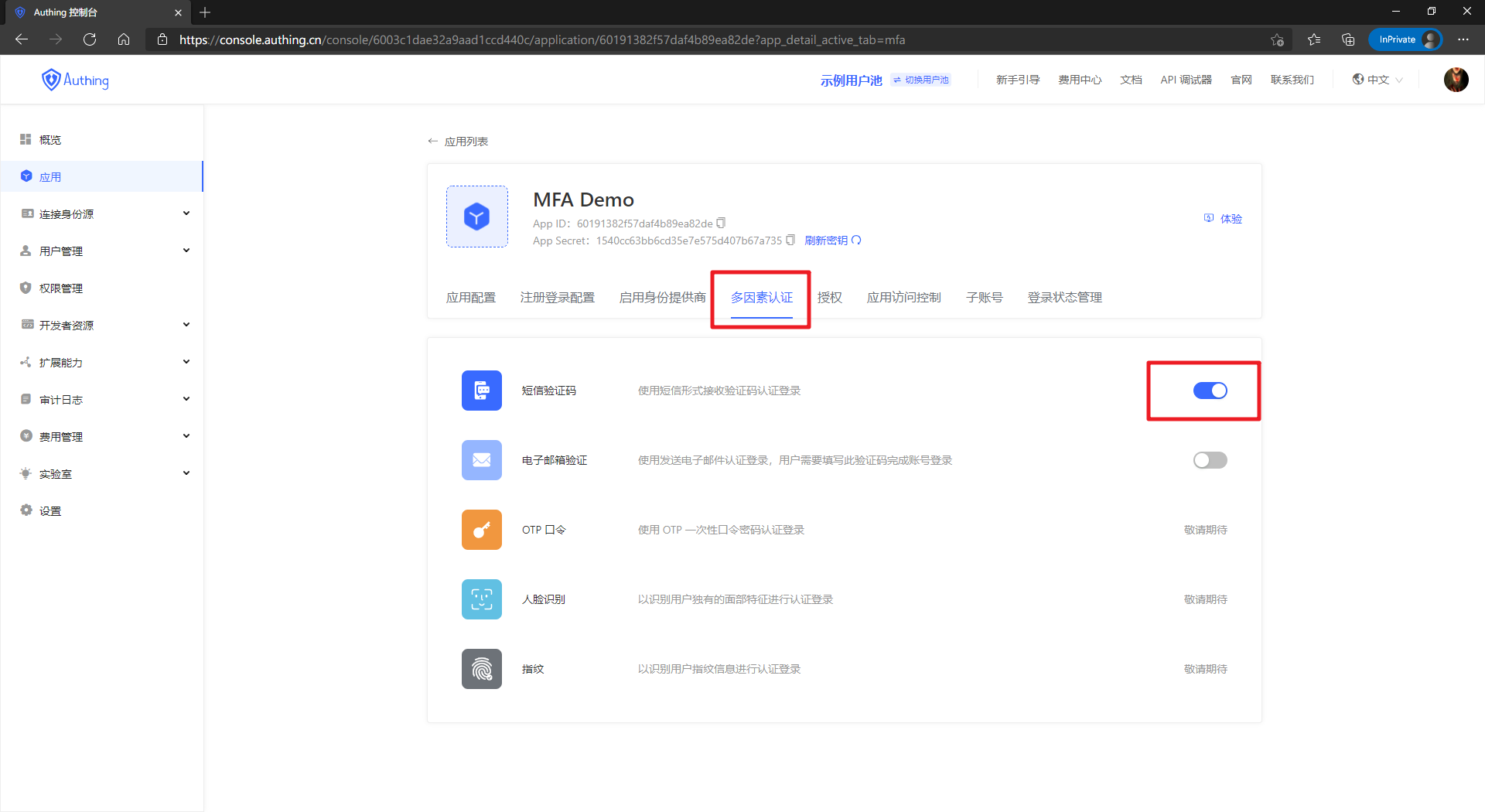Open a new browser tab
The width and height of the screenshot is (1485, 812).
[x=205, y=12]
